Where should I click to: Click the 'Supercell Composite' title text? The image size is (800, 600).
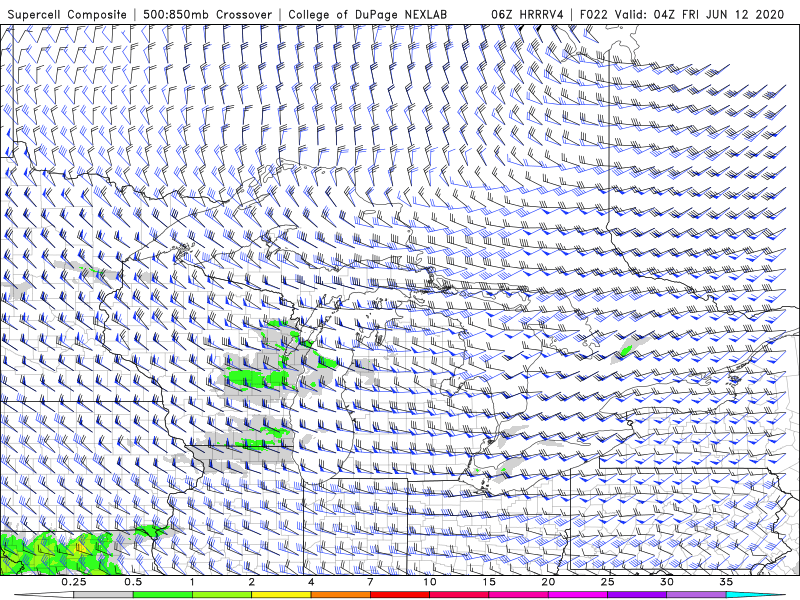coord(67,14)
